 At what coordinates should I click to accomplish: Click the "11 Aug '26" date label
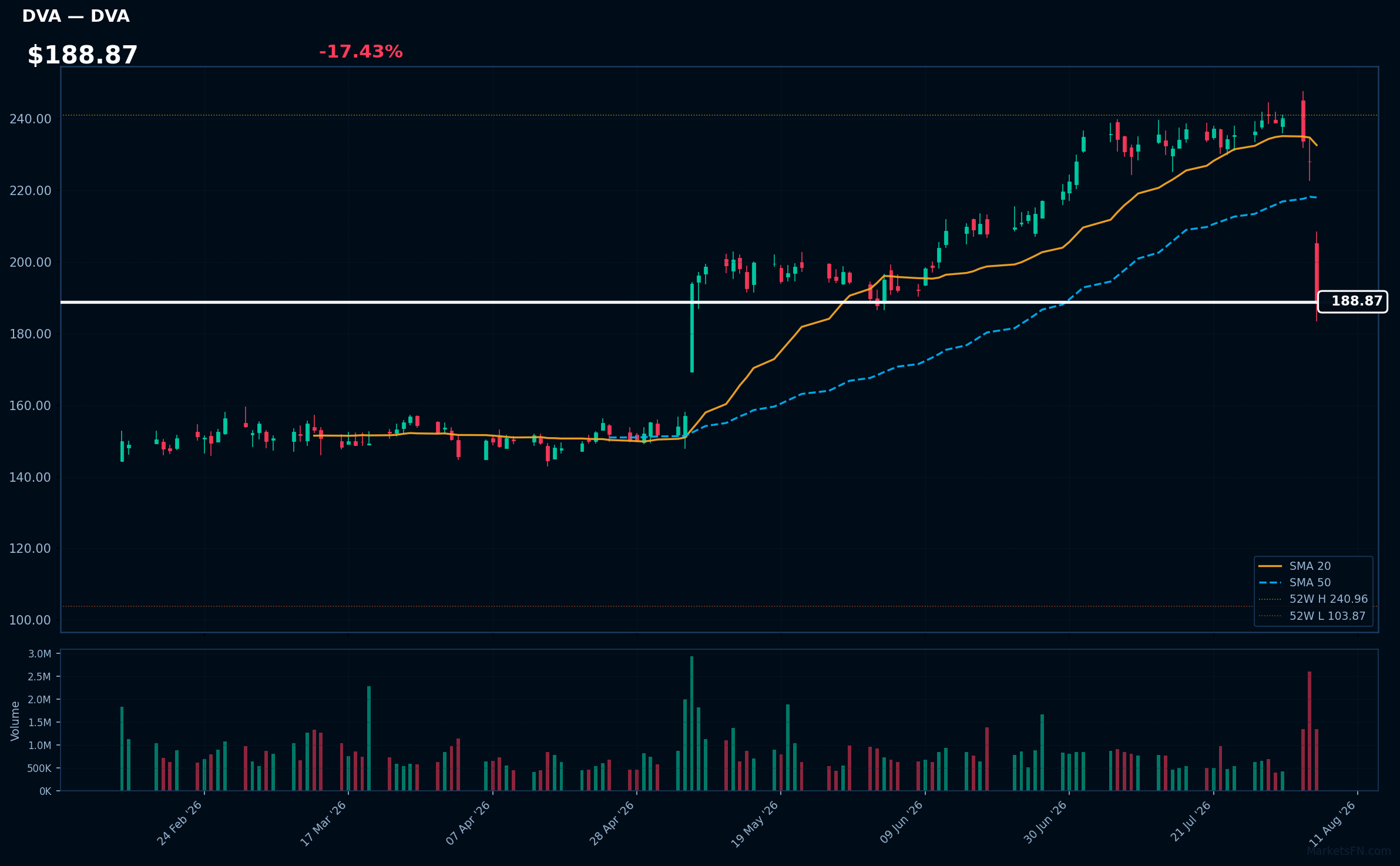pos(1332,824)
